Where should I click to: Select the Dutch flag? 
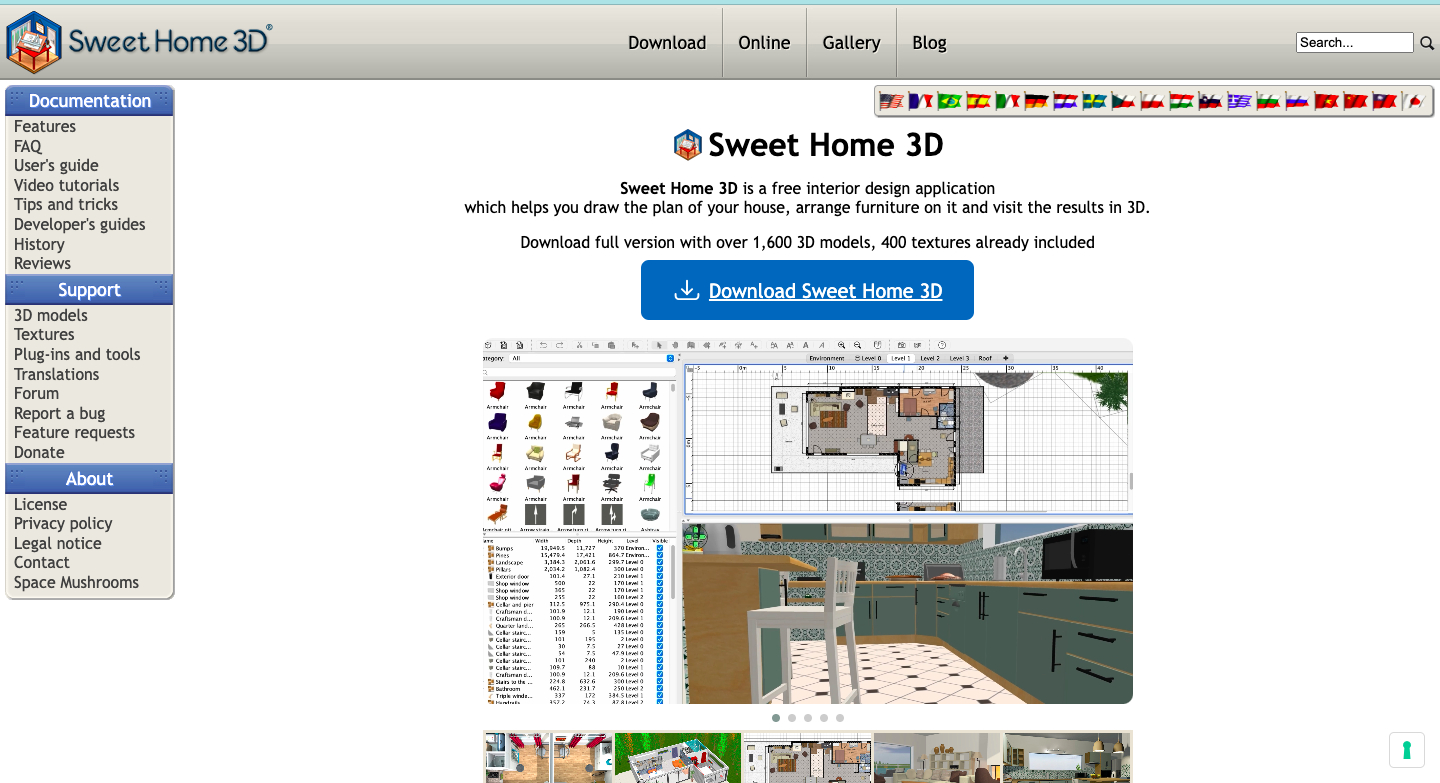[x=1066, y=101]
